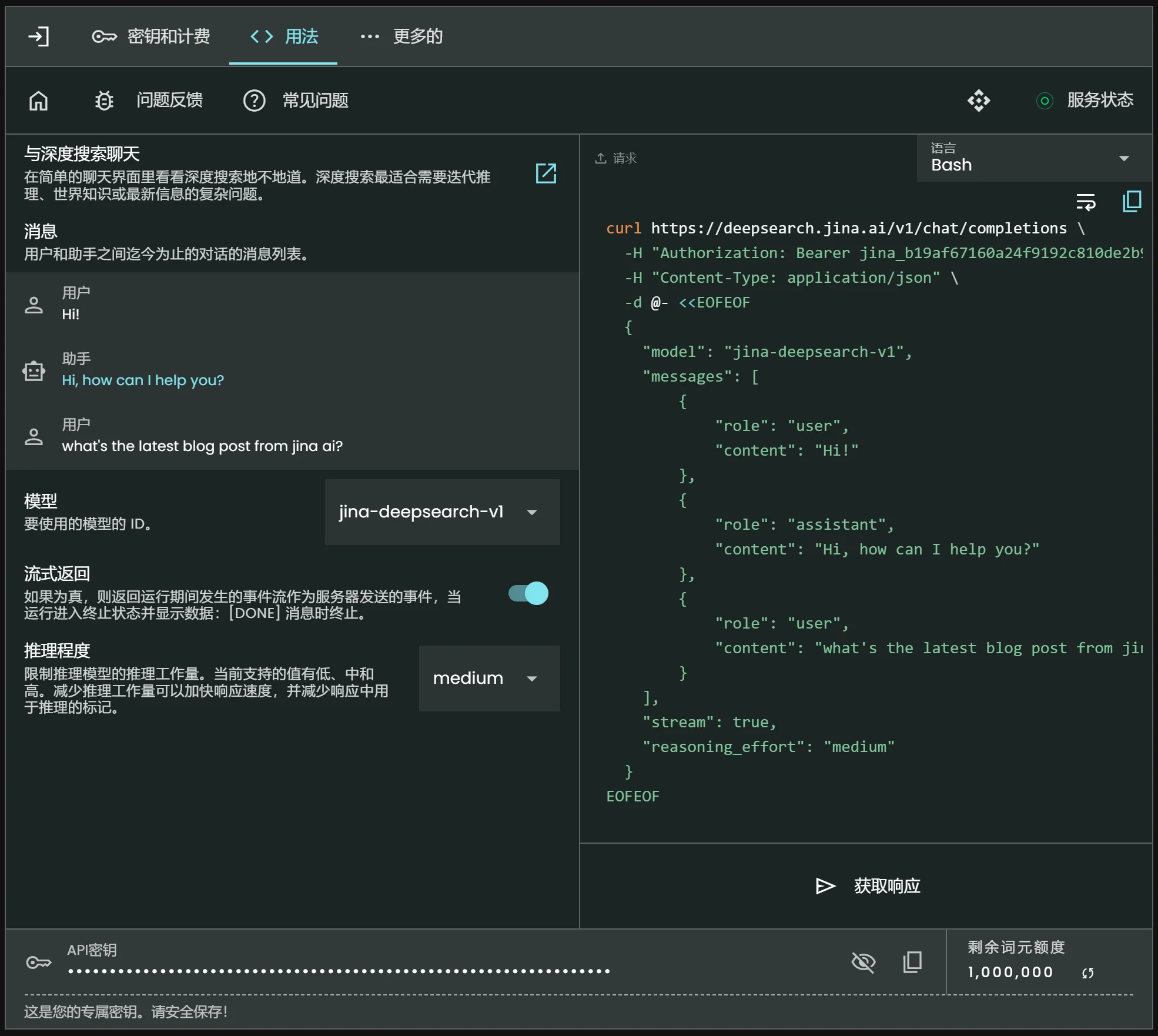Click 获取响应 to send request
This screenshot has height=1036, width=1158.
tap(868, 885)
